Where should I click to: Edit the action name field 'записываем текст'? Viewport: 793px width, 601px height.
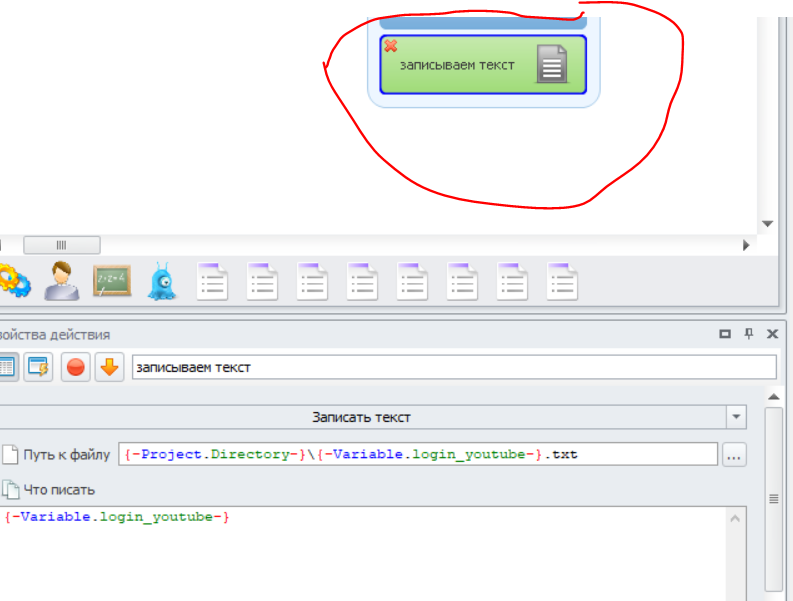coord(454,367)
